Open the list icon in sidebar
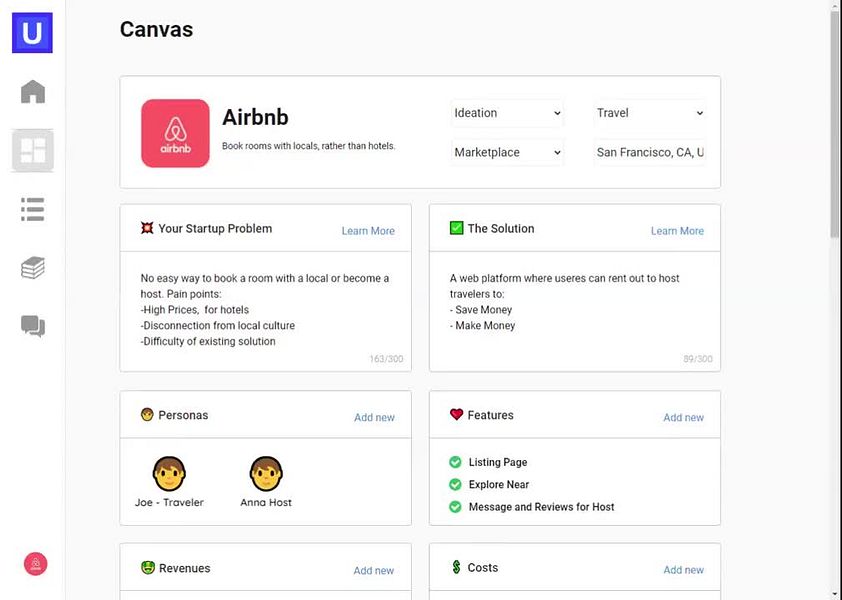Screen dimensions: 842x600 33,209
